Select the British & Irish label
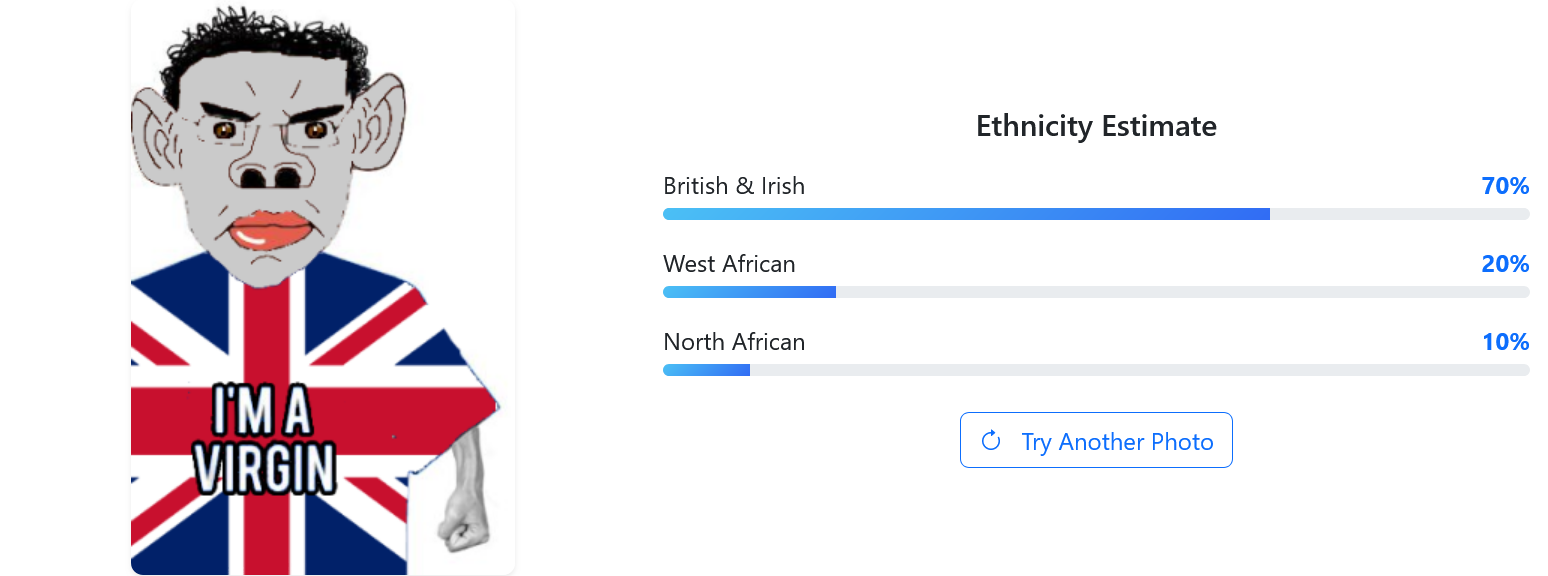The image size is (1548, 576). [x=734, y=186]
